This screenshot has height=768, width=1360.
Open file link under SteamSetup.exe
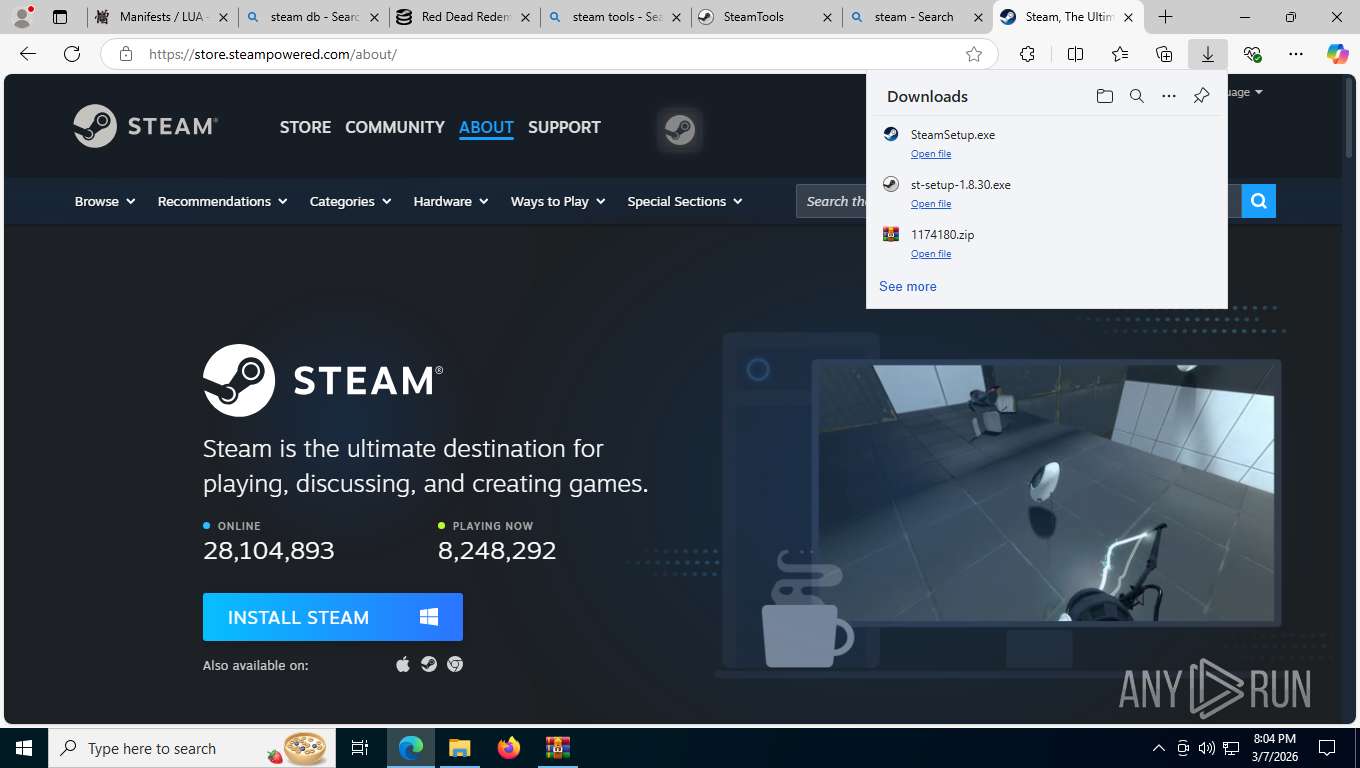[931, 154]
